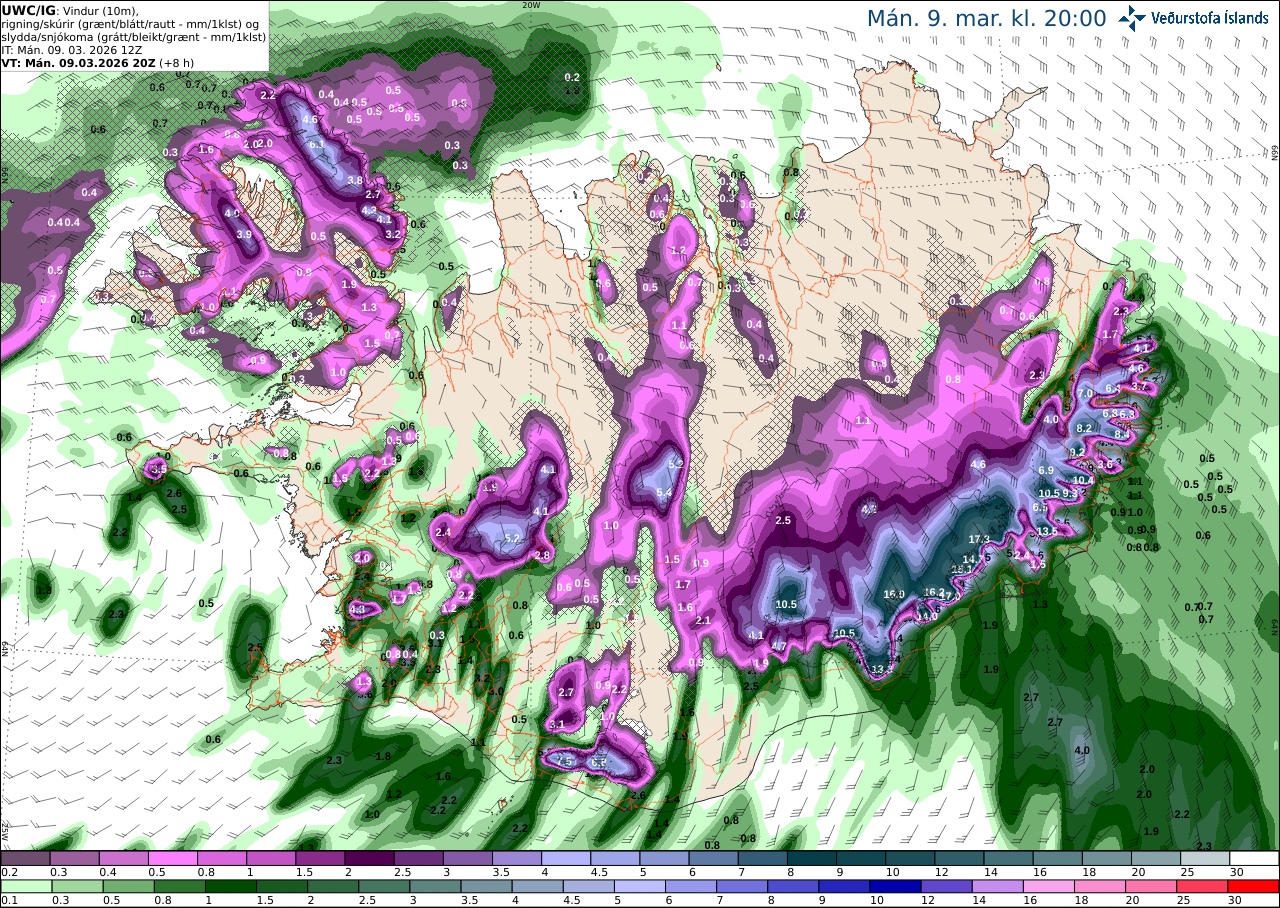Click the 'Mán. 9. mar. kl. 20:00' title

tap(986, 19)
